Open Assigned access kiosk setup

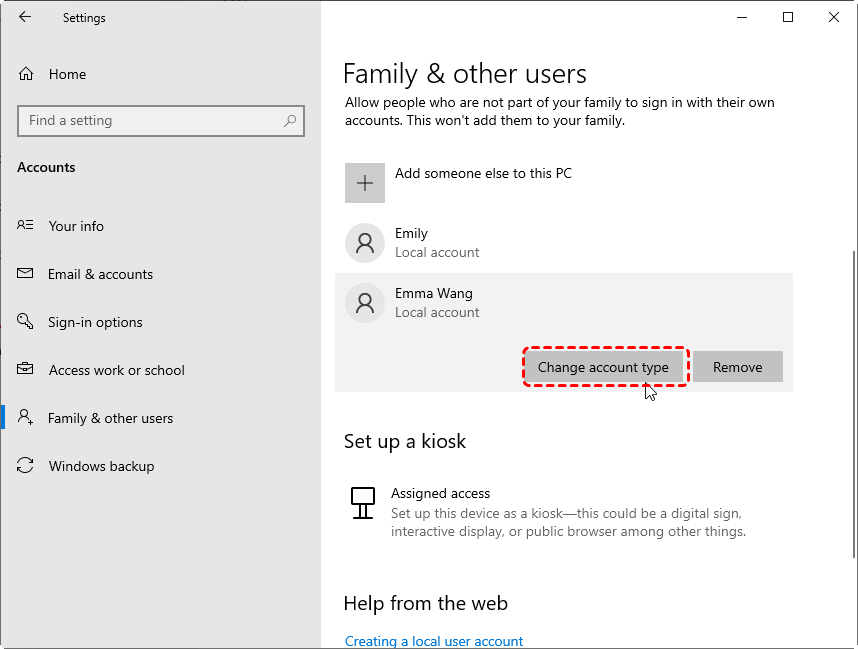[440, 493]
